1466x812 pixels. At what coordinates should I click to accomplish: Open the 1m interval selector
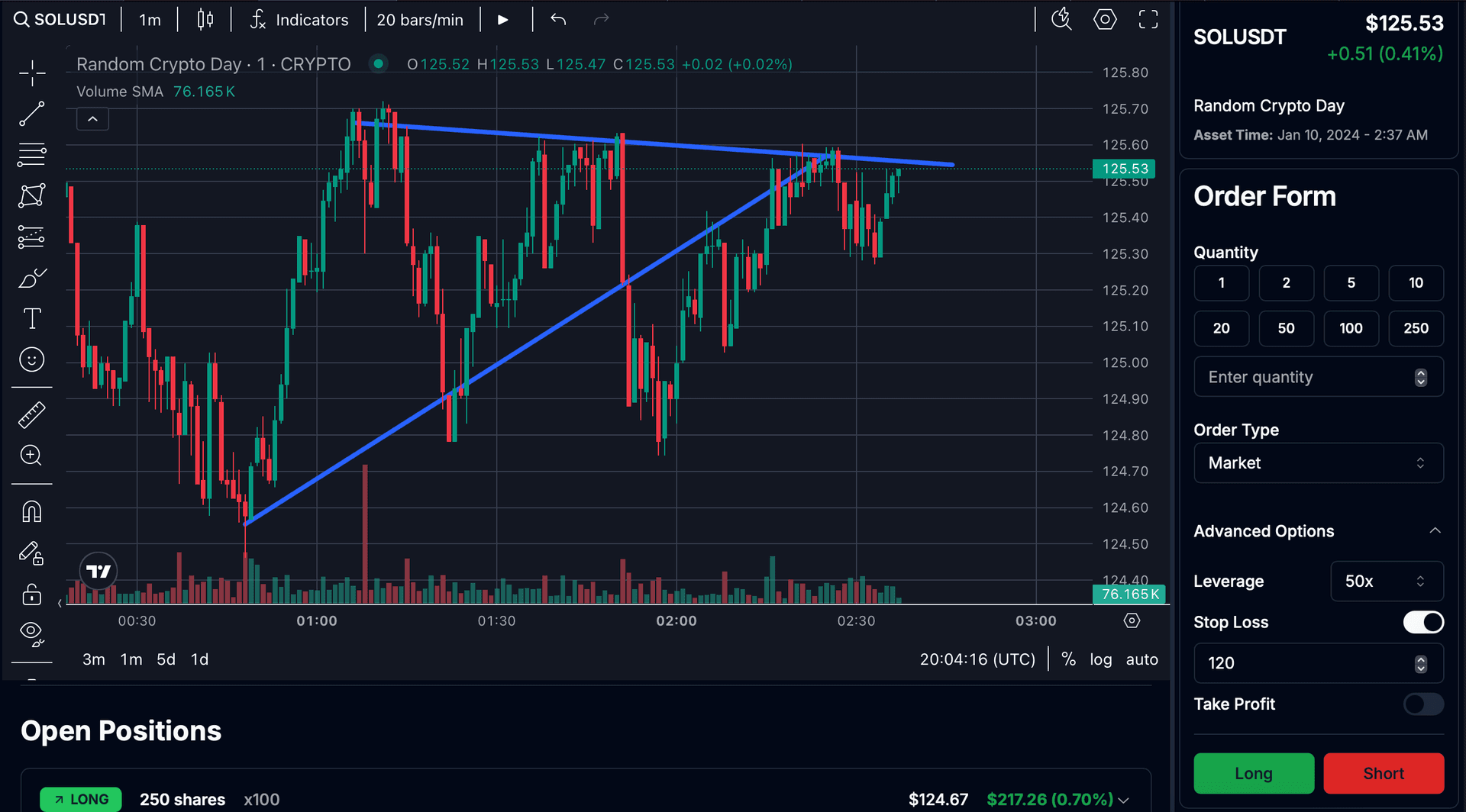pos(150,20)
